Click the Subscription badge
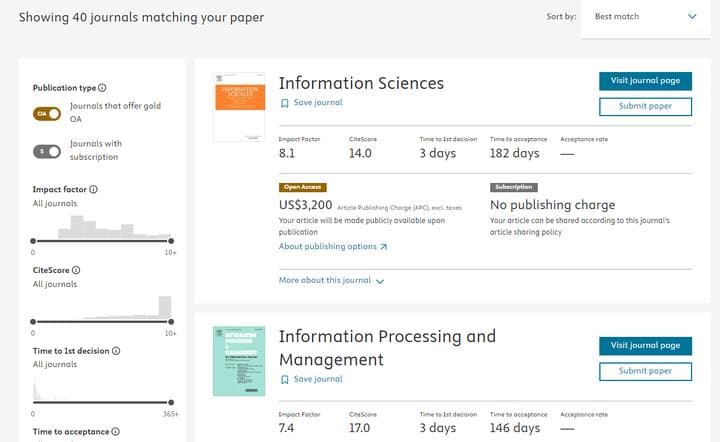 pyautogui.click(x=513, y=187)
